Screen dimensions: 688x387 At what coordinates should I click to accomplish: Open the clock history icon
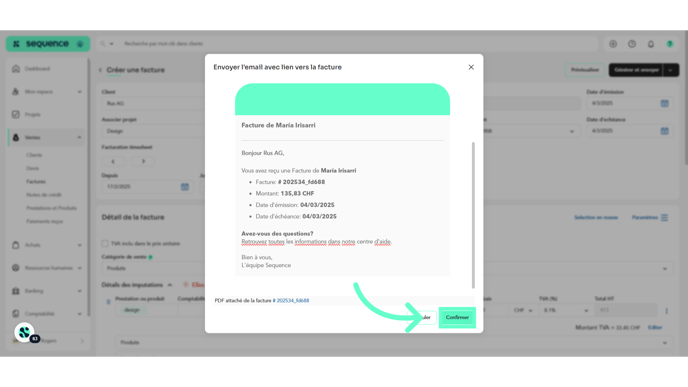[632, 44]
